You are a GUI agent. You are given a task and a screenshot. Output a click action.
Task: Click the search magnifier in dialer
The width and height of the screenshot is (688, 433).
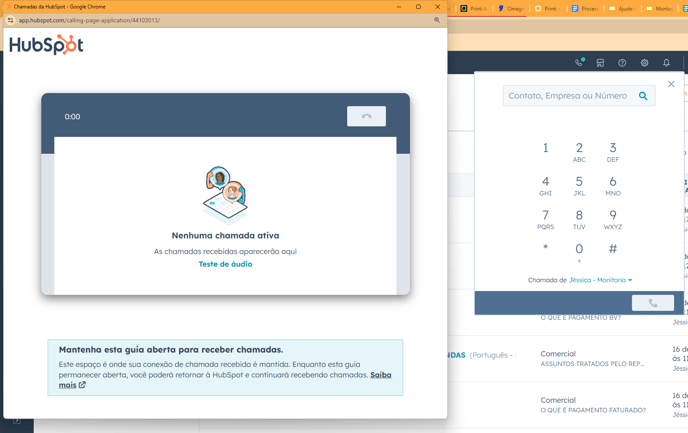coord(643,96)
